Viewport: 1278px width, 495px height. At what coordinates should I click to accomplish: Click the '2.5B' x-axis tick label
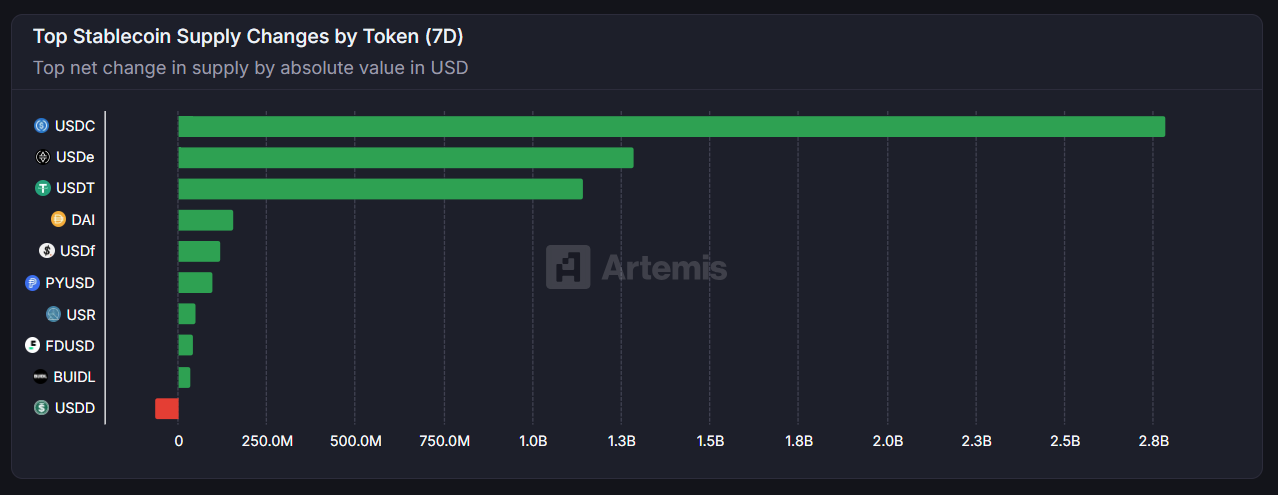click(x=1065, y=441)
